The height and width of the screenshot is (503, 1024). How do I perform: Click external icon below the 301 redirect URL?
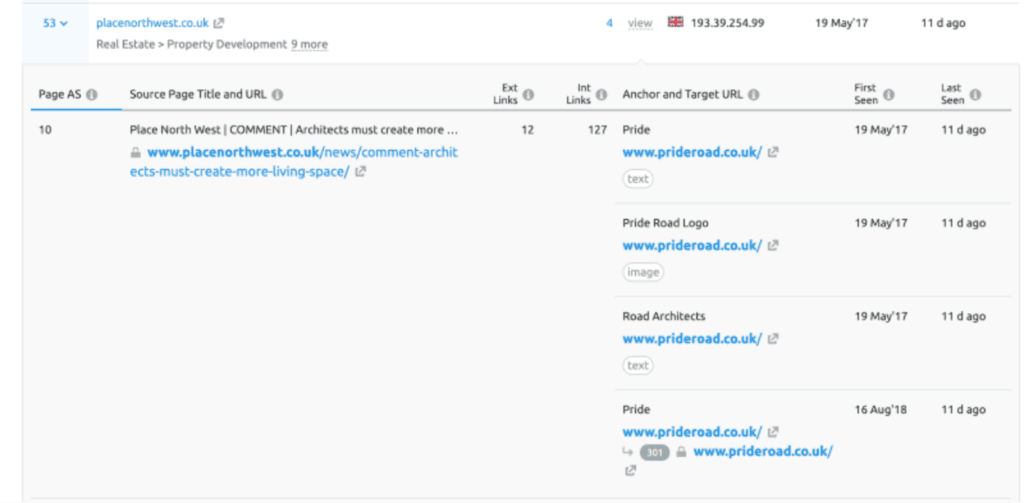pos(630,470)
